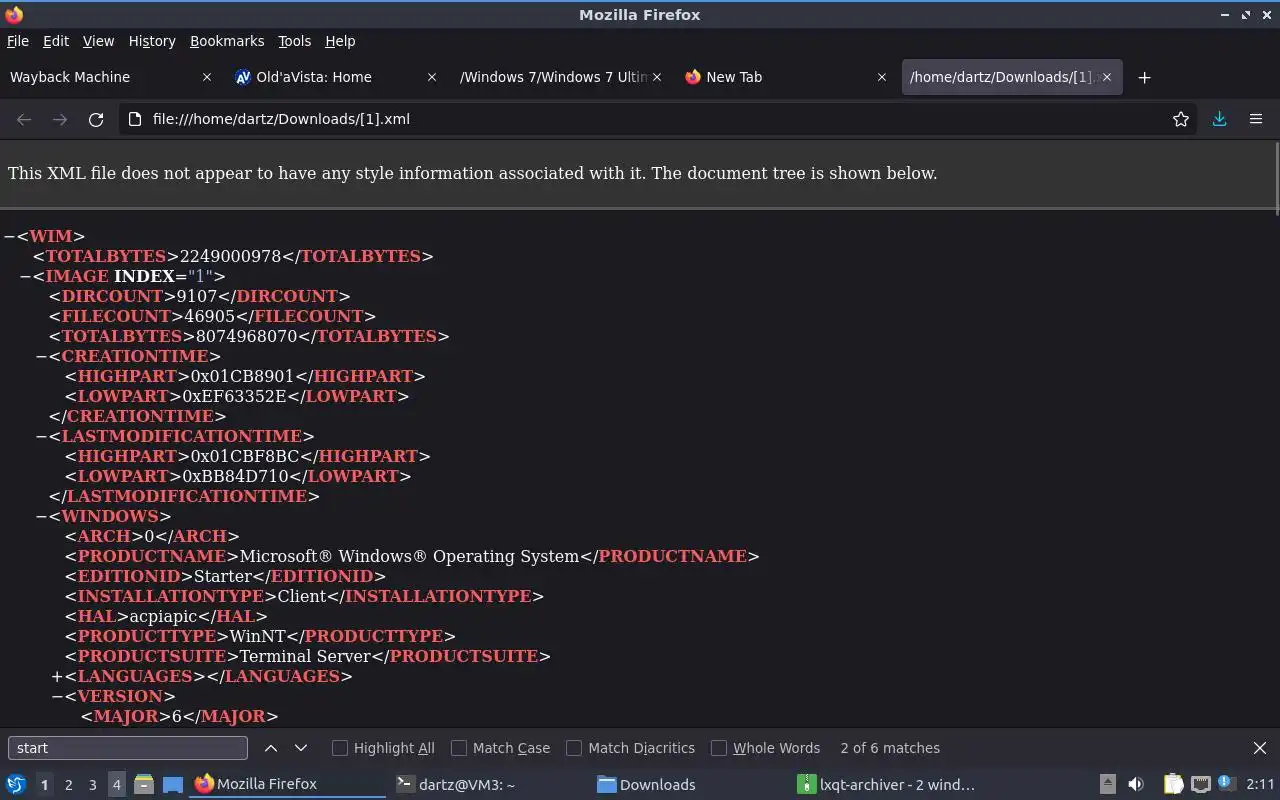The width and height of the screenshot is (1280, 800).
Task: Click the page icon in address bar
Action: pos(135,119)
